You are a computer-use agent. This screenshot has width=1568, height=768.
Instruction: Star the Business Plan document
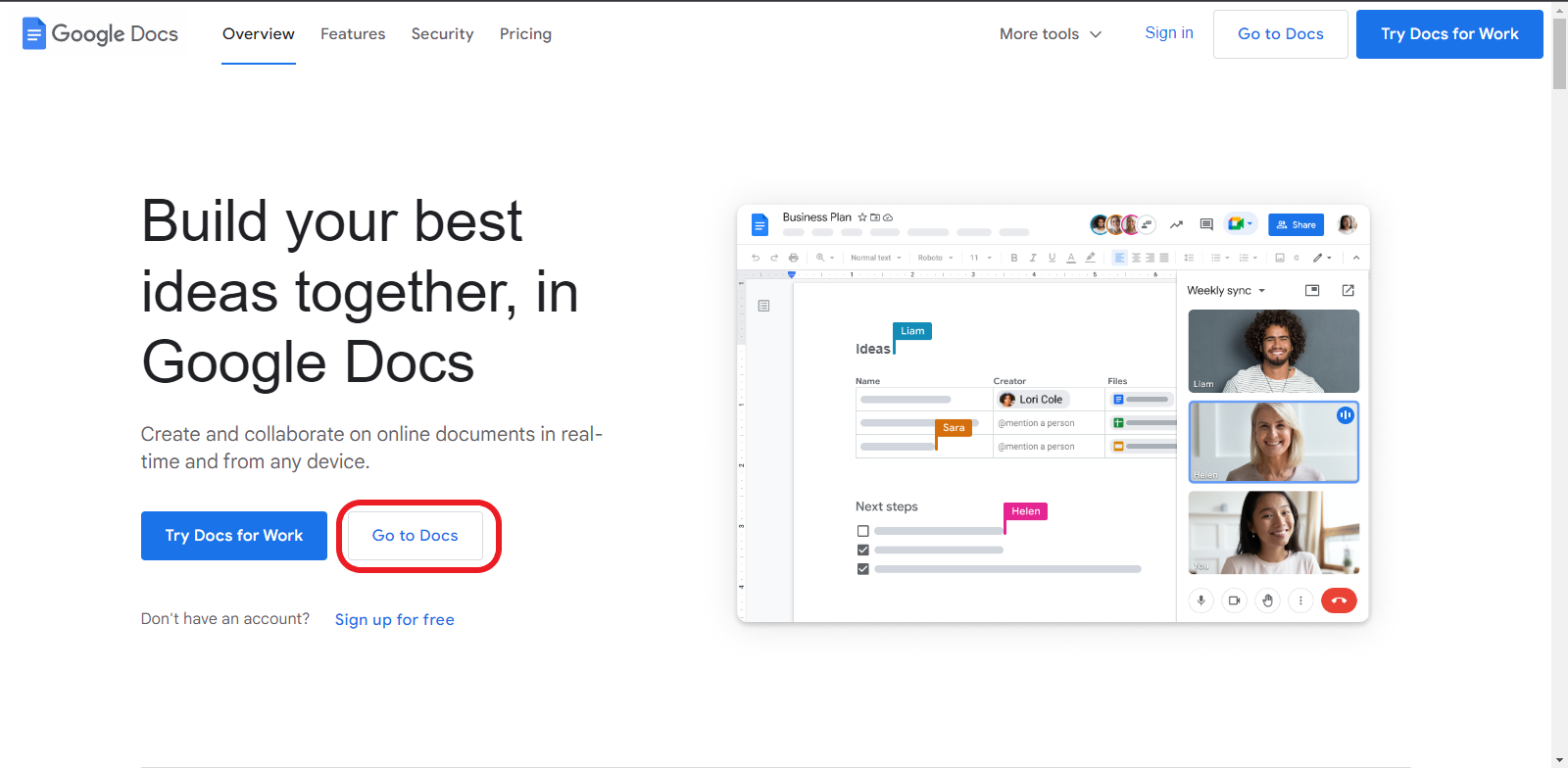coord(862,217)
